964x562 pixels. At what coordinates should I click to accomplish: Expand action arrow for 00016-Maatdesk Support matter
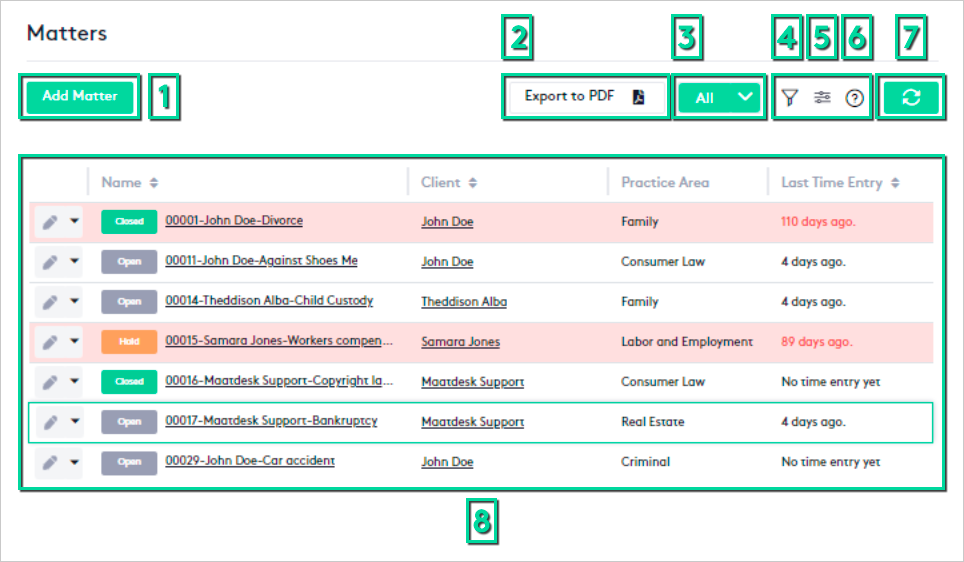(75, 382)
